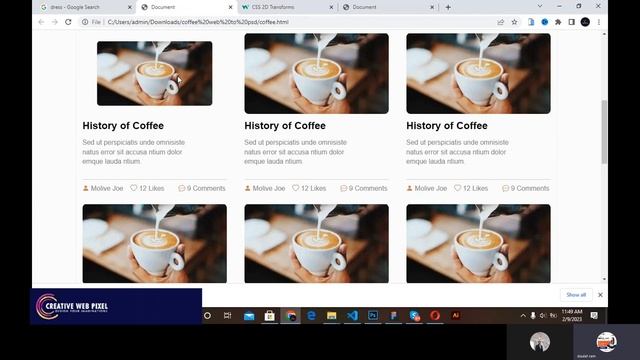Click Cortana circle in taskbar
Image resolution: width=640 pixels, height=360 pixels.
click(207, 316)
